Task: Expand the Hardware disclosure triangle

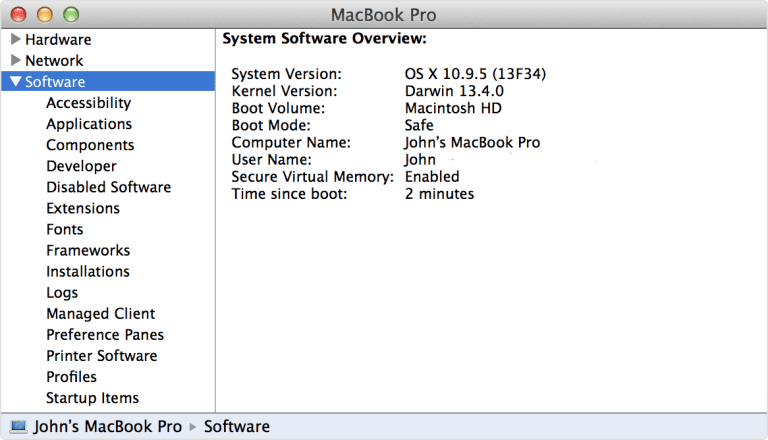Action: tap(16, 39)
